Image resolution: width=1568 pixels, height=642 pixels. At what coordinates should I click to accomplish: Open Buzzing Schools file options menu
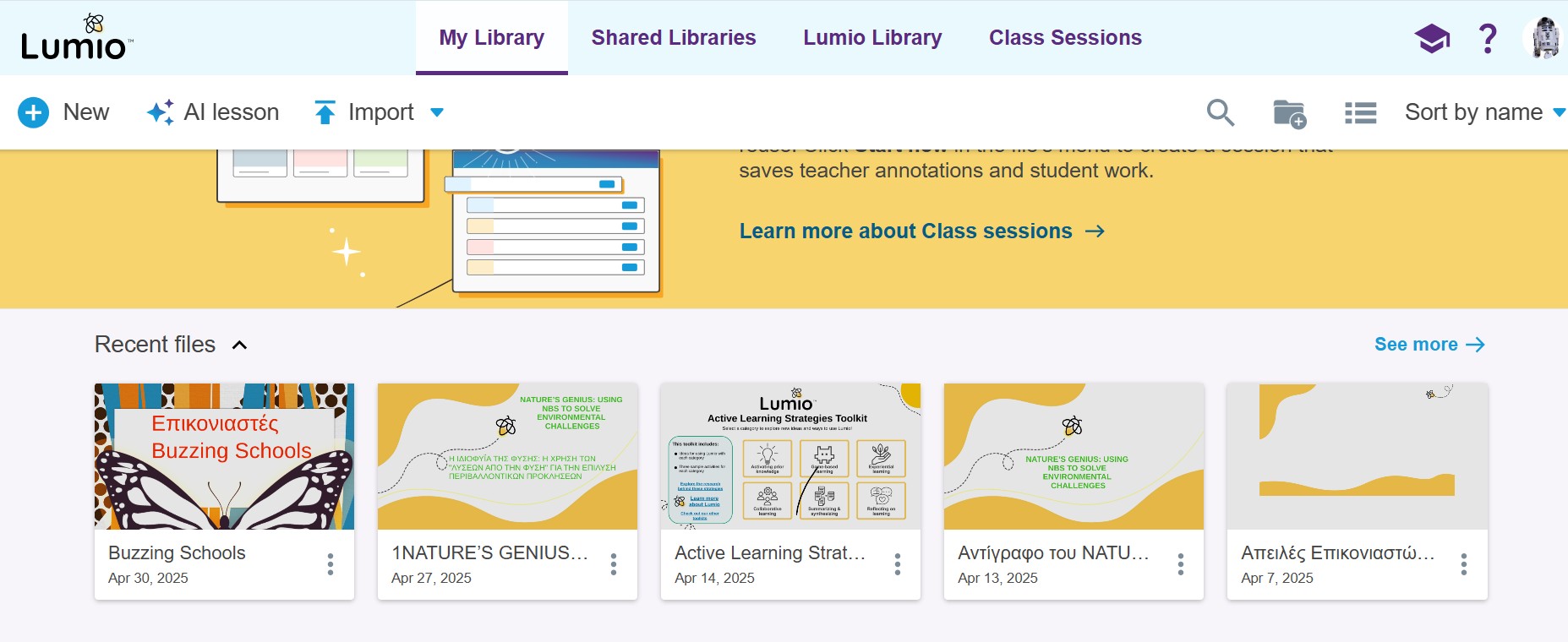coord(331,564)
